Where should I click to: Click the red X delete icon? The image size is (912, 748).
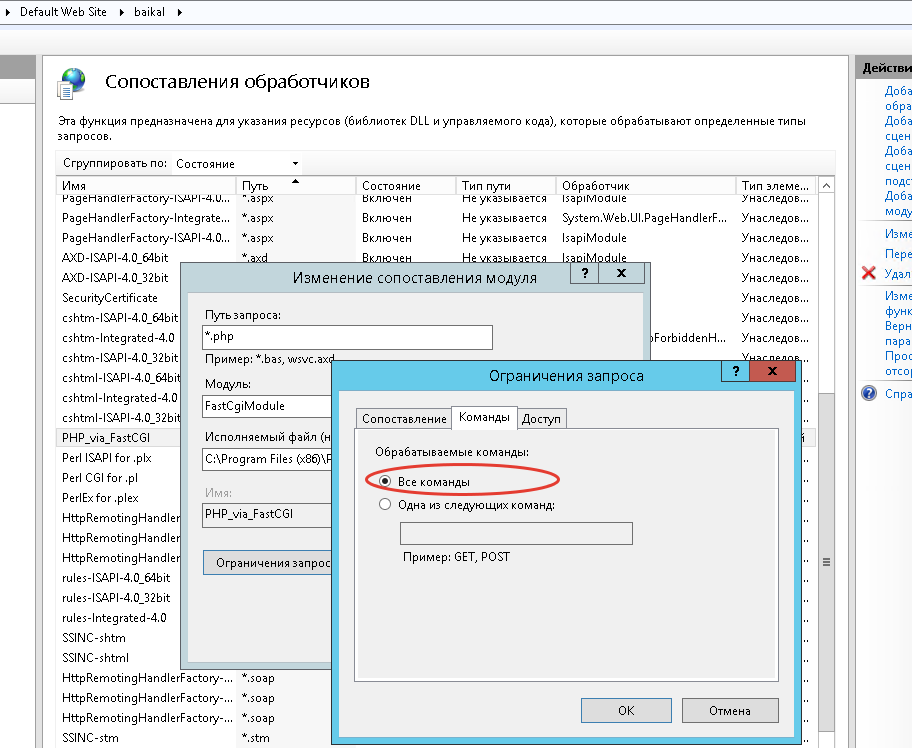pyautogui.click(x=867, y=274)
